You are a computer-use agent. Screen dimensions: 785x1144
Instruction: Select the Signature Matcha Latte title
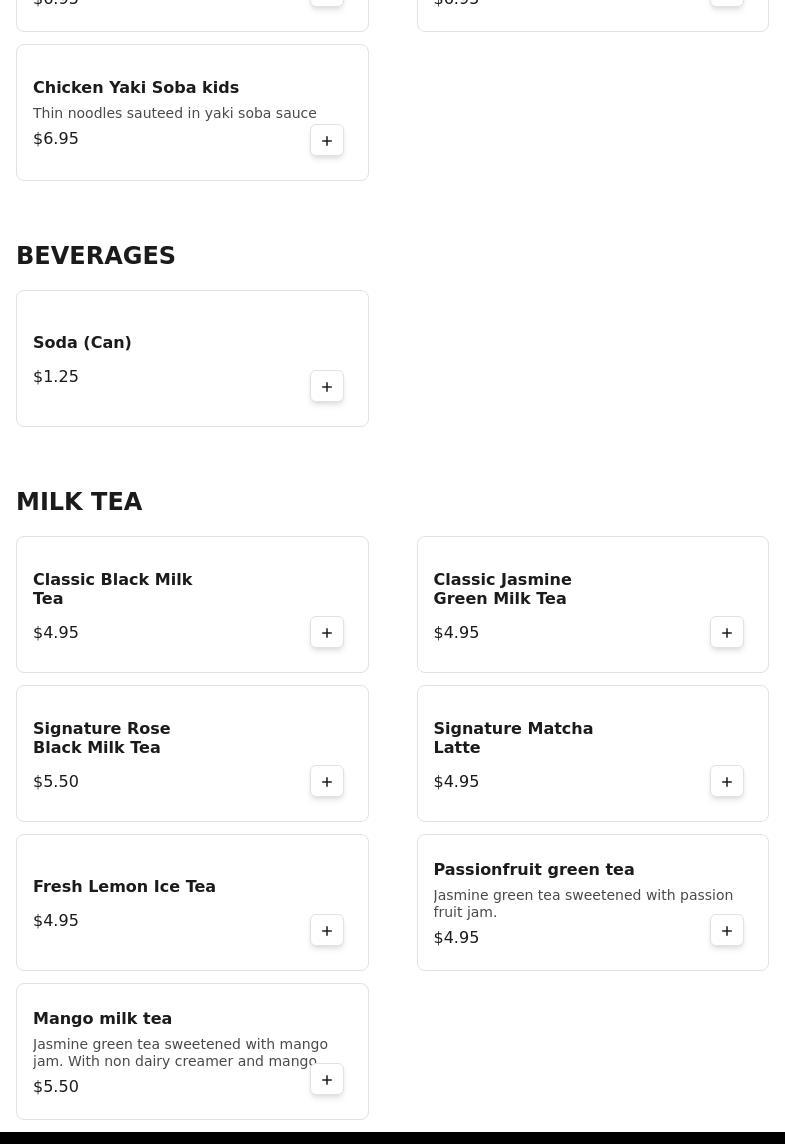[x=512, y=738]
